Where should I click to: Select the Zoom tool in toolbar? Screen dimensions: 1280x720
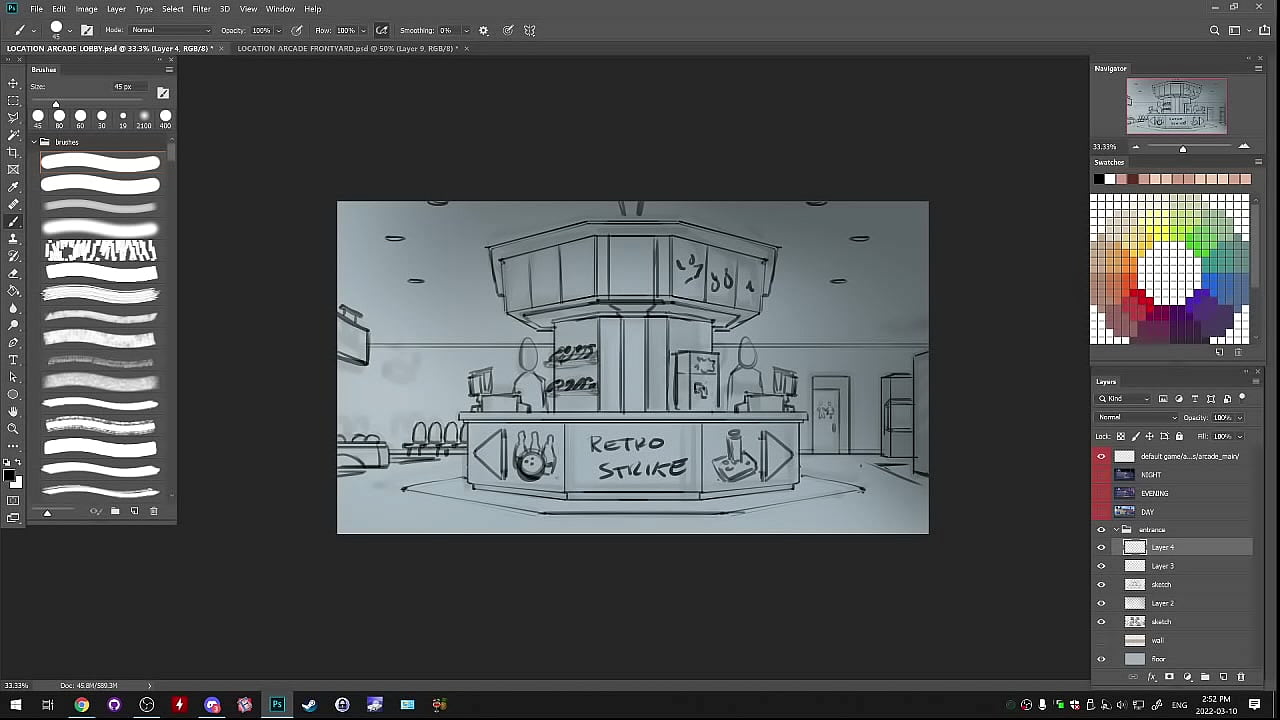pyautogui.click(x=13, y=429)
